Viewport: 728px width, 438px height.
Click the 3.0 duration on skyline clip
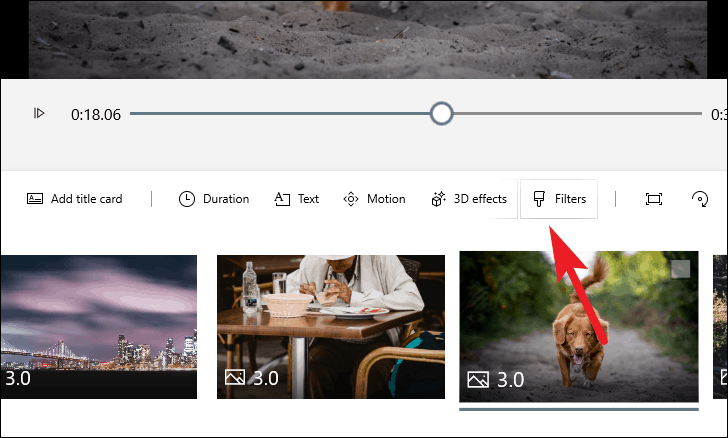tap(17, 378)
